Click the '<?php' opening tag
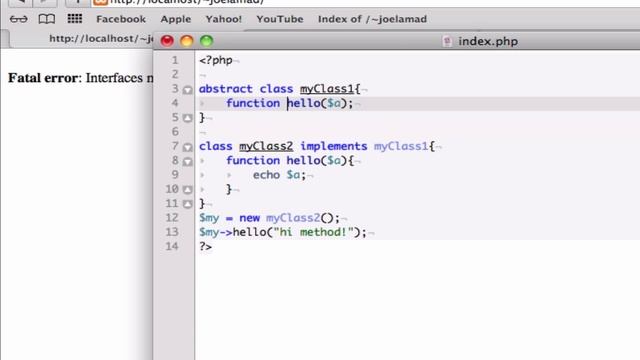 coord(216,60)
